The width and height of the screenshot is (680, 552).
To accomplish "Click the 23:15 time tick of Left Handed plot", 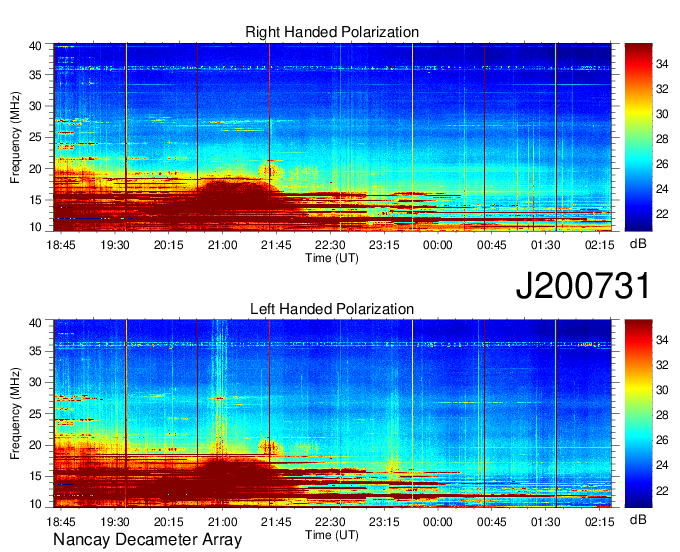I will click(x=384, y=522).
